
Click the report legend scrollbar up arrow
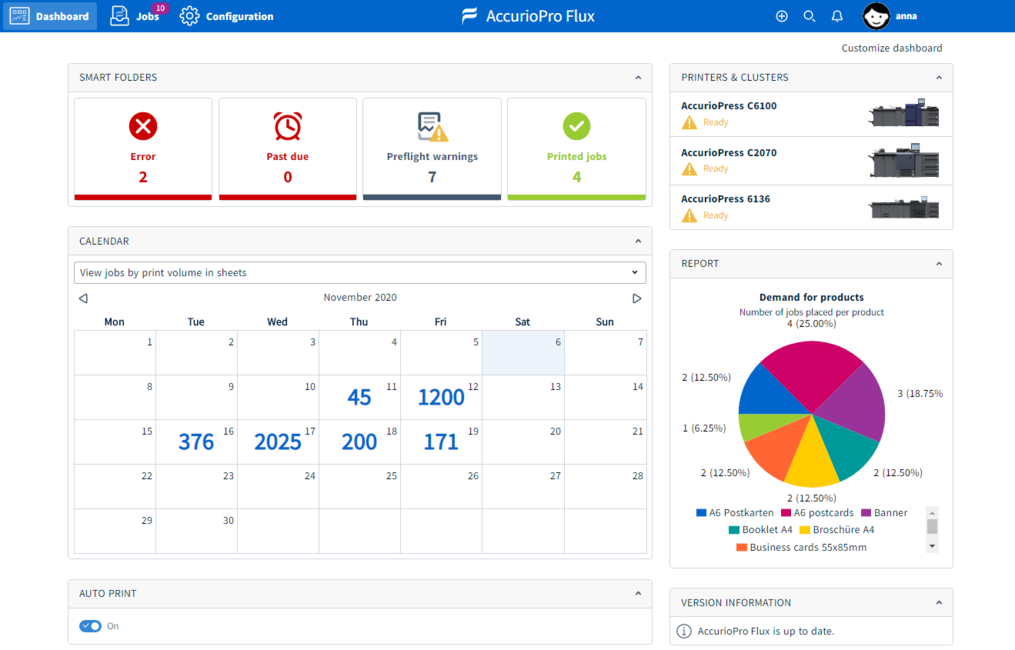(x=932, y=513)
